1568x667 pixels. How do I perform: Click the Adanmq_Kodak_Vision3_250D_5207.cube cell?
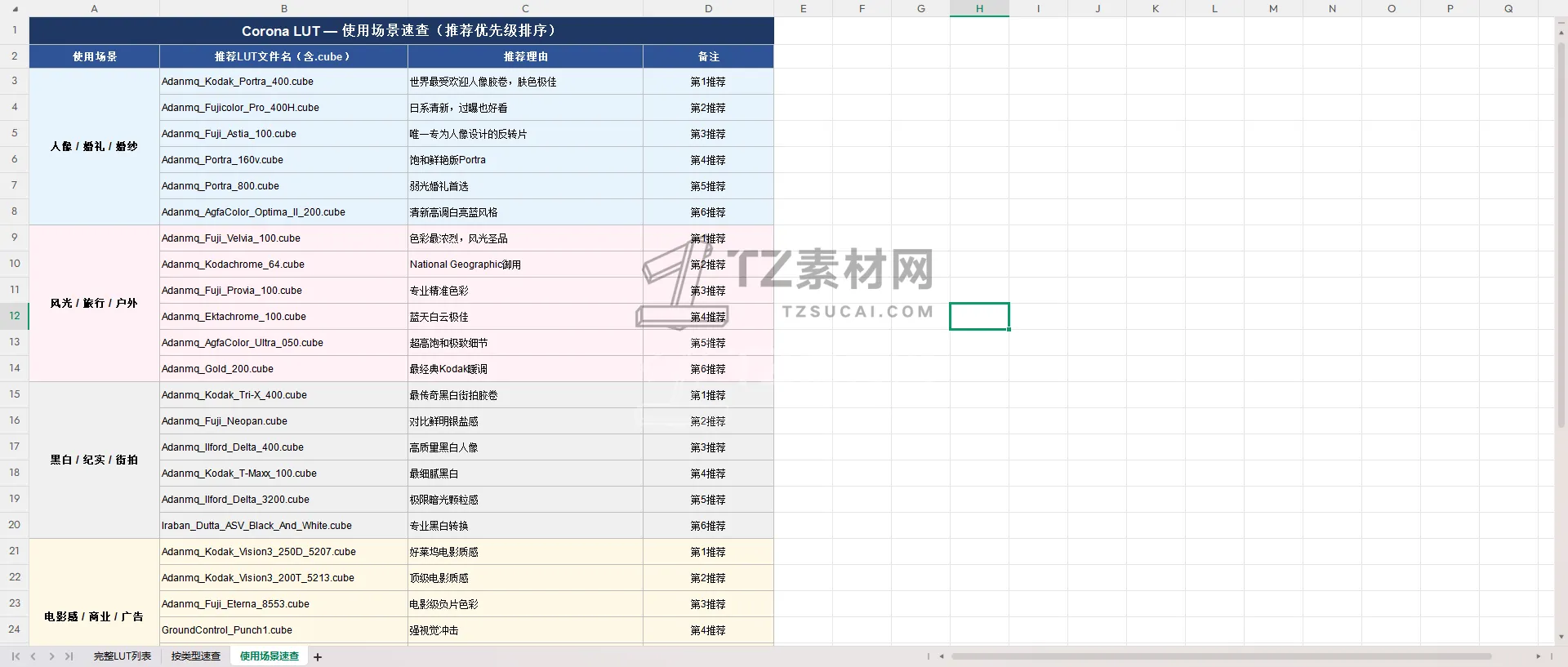(284, 552)
